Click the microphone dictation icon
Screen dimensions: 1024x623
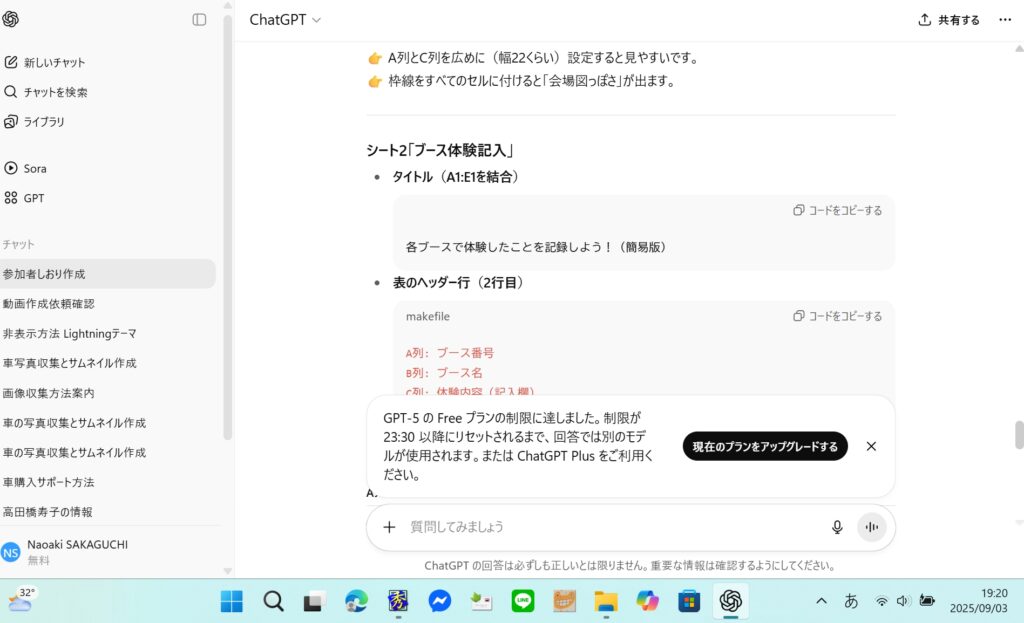click(837, 527)
